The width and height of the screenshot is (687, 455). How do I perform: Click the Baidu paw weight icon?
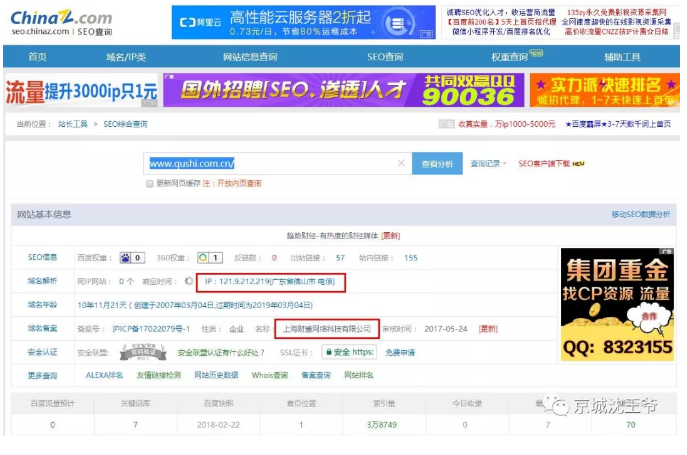[125, 258]
